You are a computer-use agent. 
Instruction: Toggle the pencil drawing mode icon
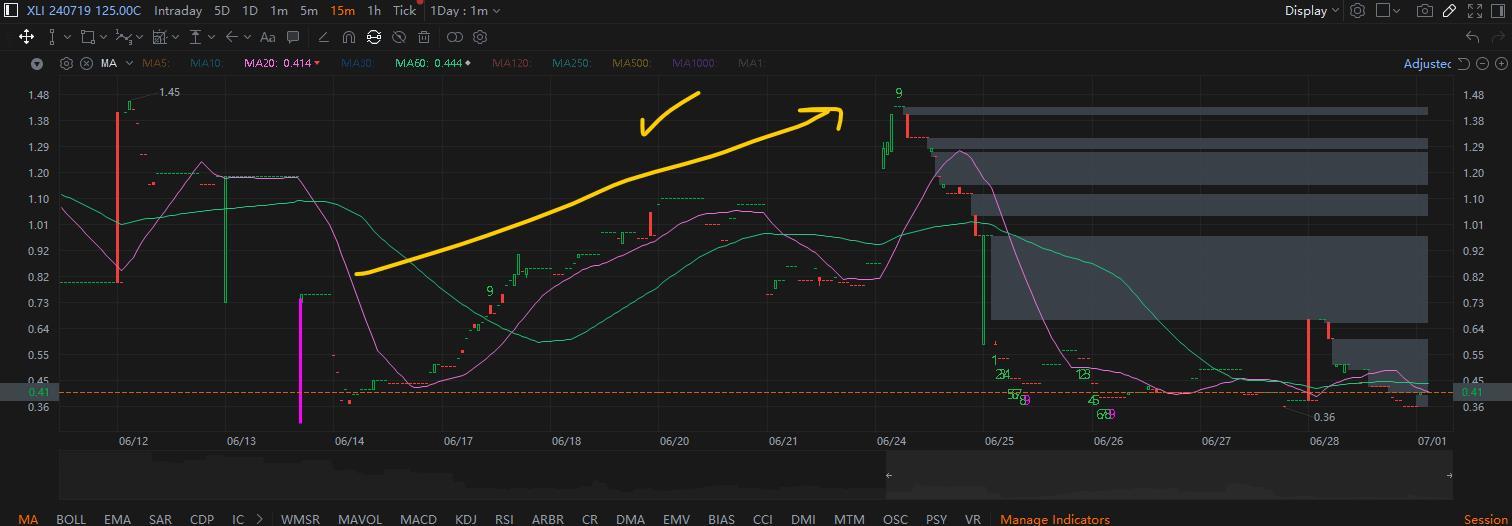coord(1450,10)
